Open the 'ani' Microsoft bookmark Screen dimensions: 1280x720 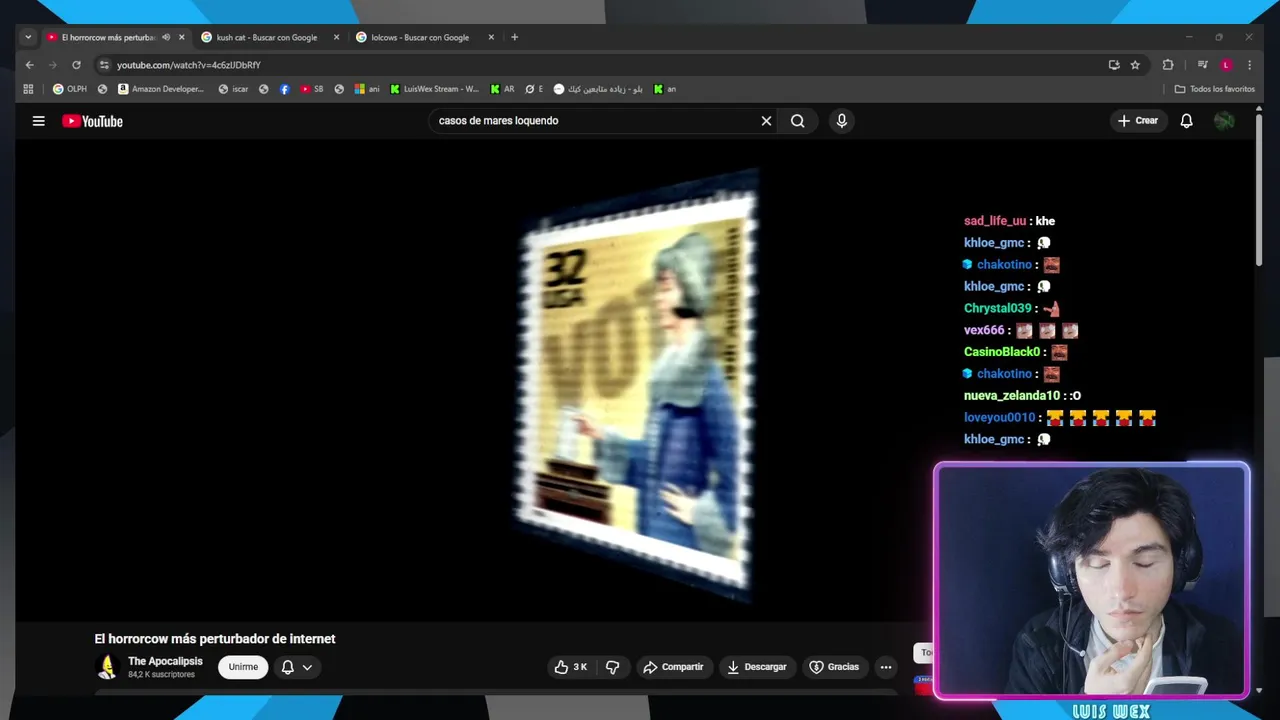click(x=367, y=89)
